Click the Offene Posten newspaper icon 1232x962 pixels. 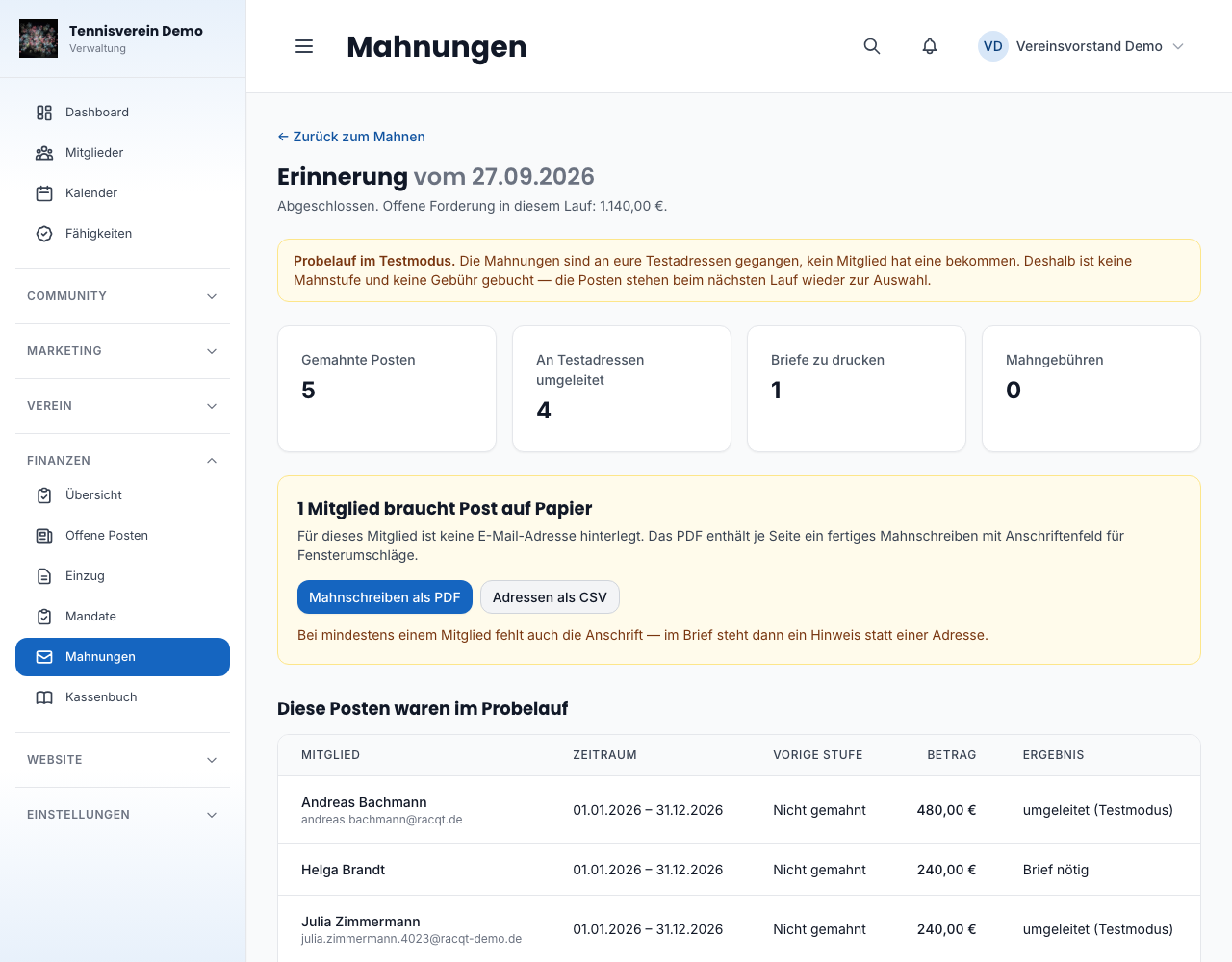[44, 536]
